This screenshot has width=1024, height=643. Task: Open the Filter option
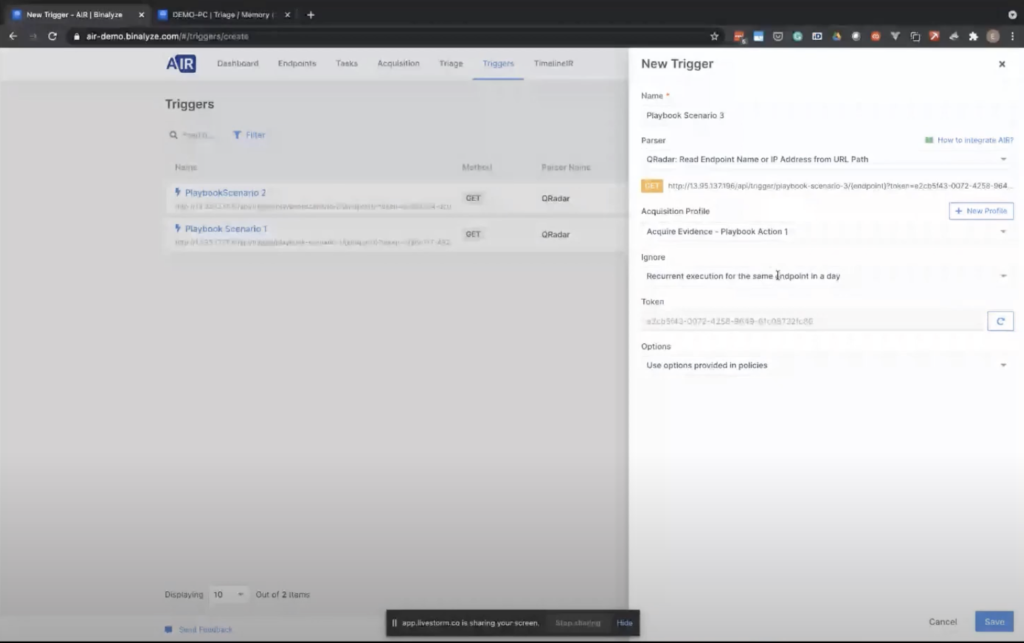(249, 135)
